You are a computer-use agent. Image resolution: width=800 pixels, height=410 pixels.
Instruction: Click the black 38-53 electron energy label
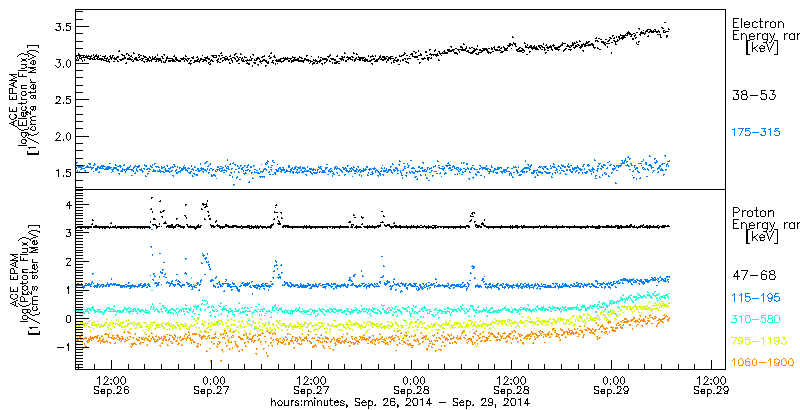(754, 95)
